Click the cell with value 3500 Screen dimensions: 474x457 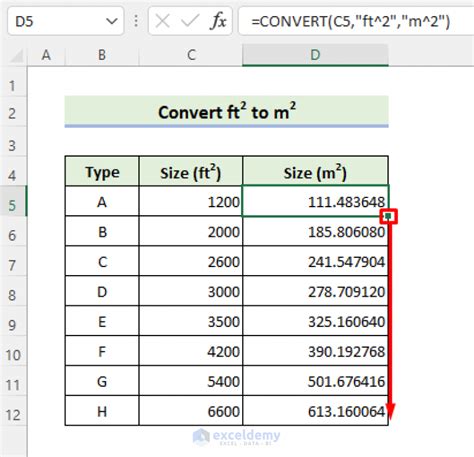point(191,321)
